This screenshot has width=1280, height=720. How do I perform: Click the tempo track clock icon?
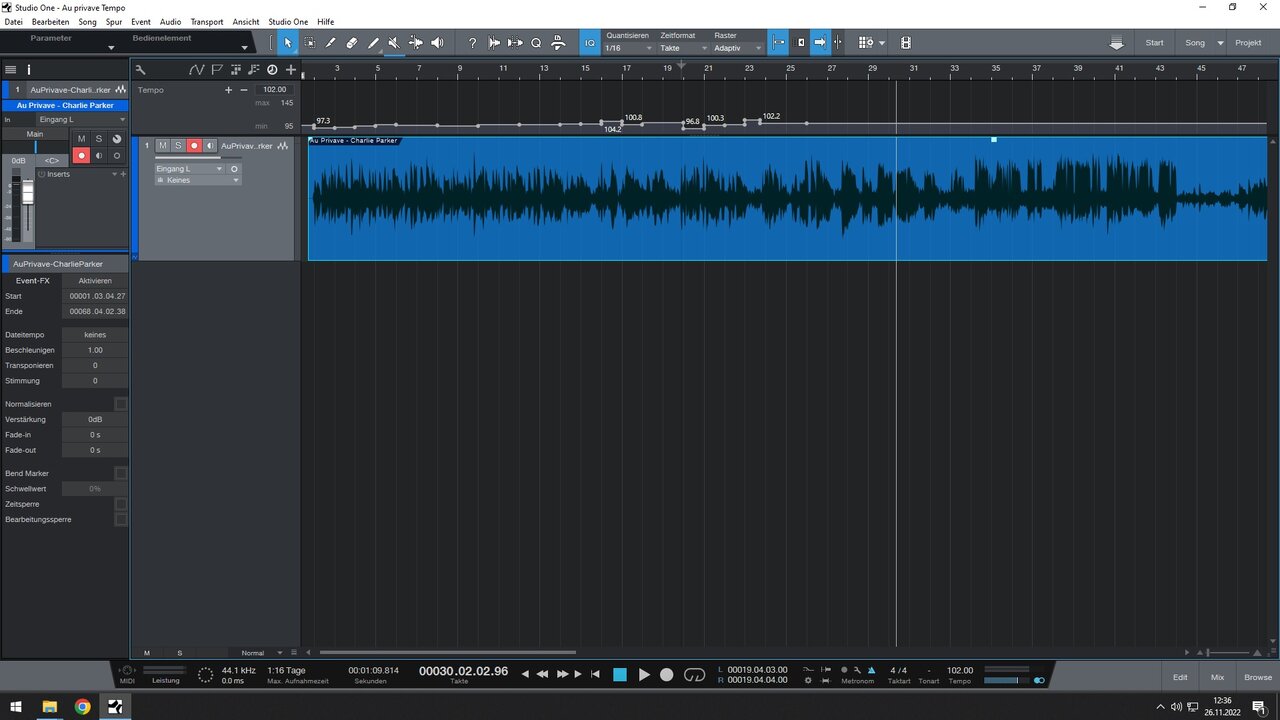(x=272, y=69)
